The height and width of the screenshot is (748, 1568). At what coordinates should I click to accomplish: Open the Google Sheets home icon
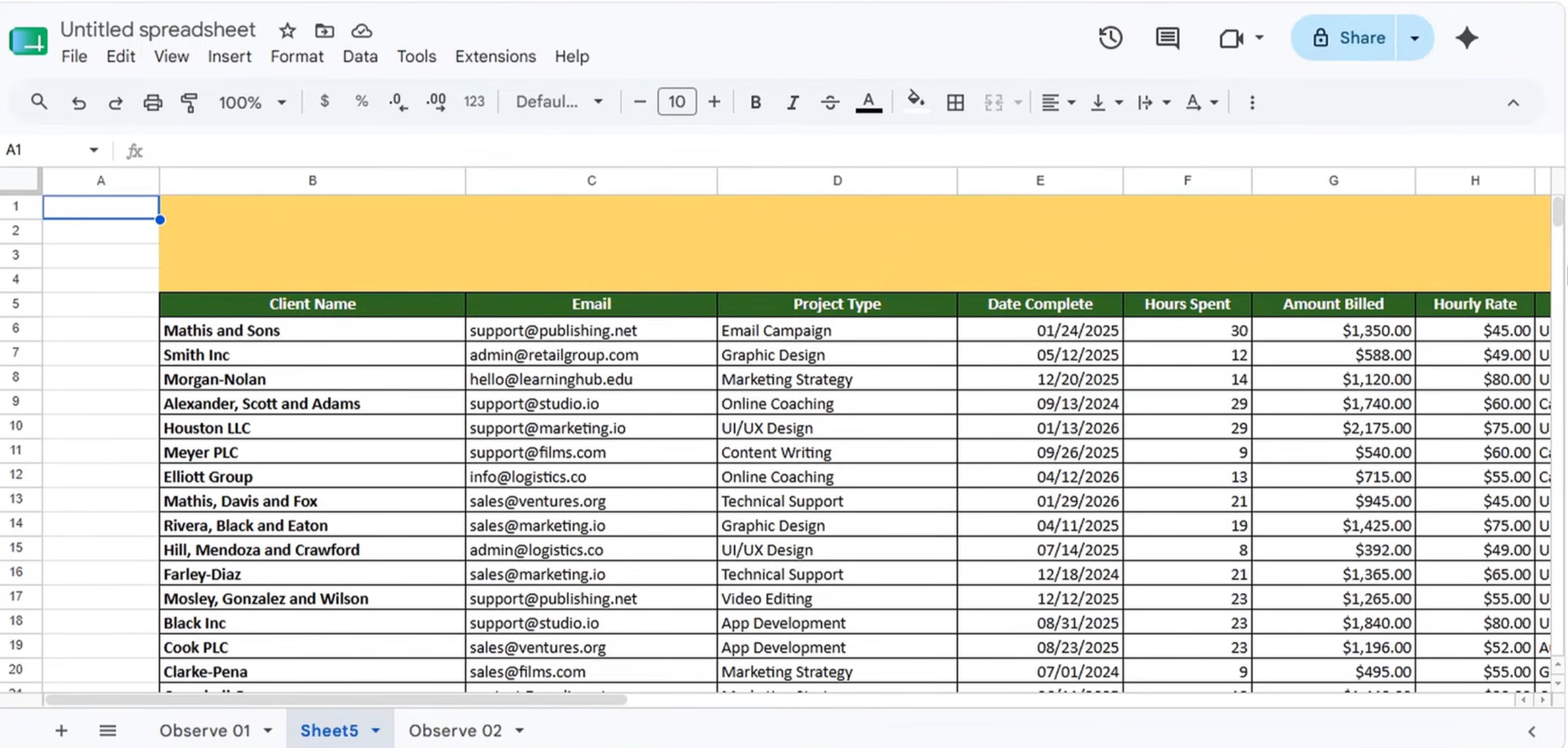click(28, 42)
